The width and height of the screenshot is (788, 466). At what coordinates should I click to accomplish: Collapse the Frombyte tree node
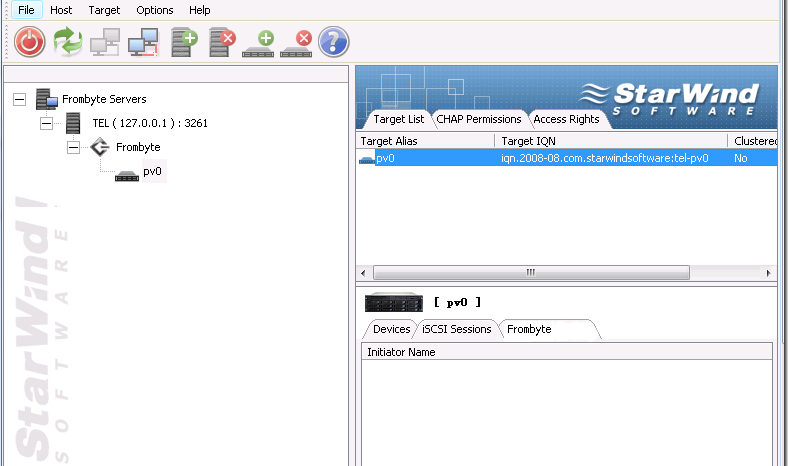point(73,147)
